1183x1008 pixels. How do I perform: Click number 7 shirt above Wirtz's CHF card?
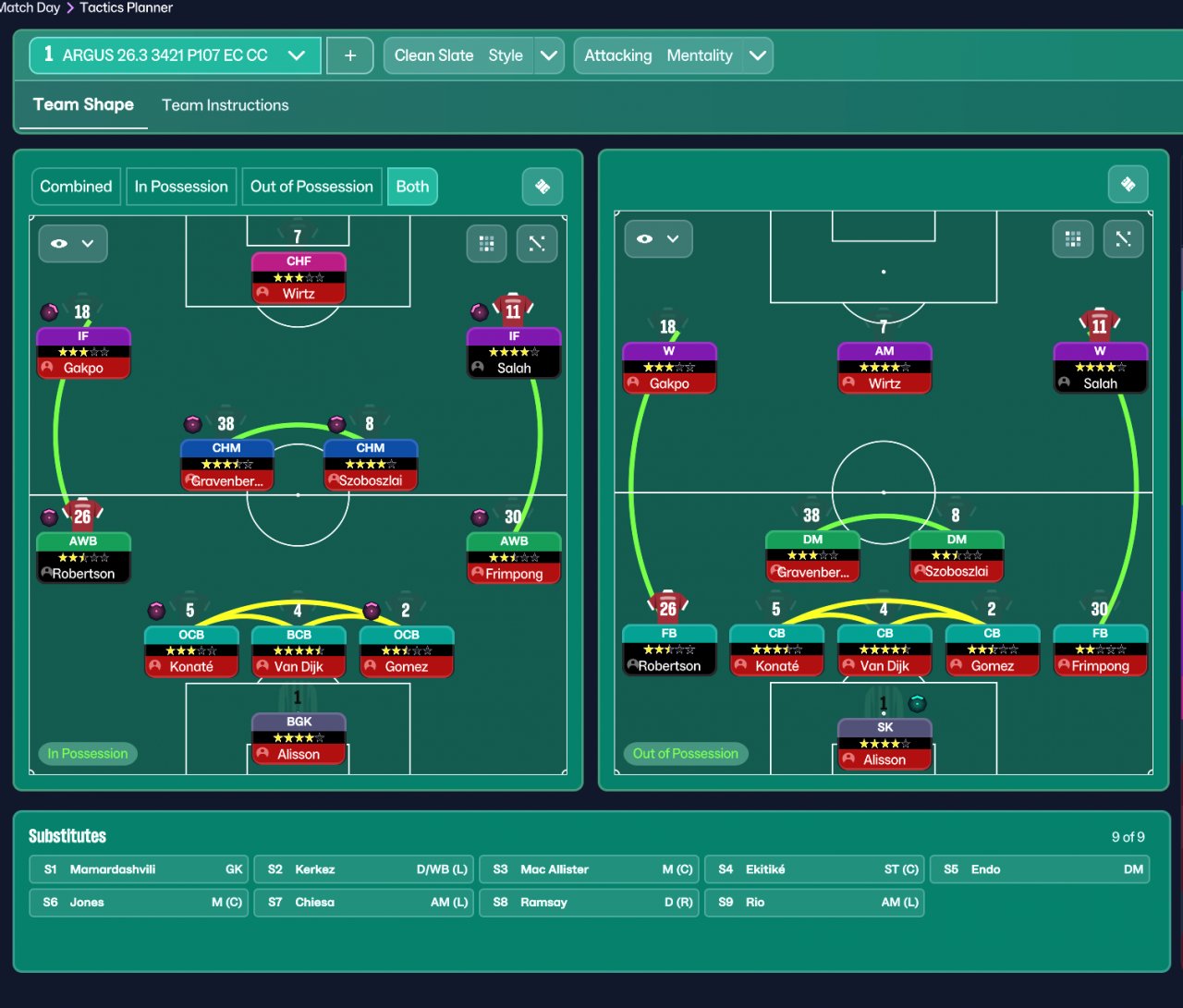point(298,236)
